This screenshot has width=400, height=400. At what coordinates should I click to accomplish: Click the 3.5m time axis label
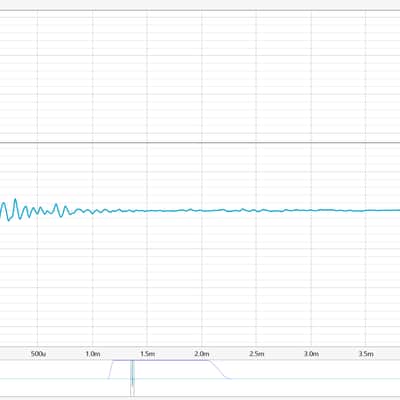point(366,354)
